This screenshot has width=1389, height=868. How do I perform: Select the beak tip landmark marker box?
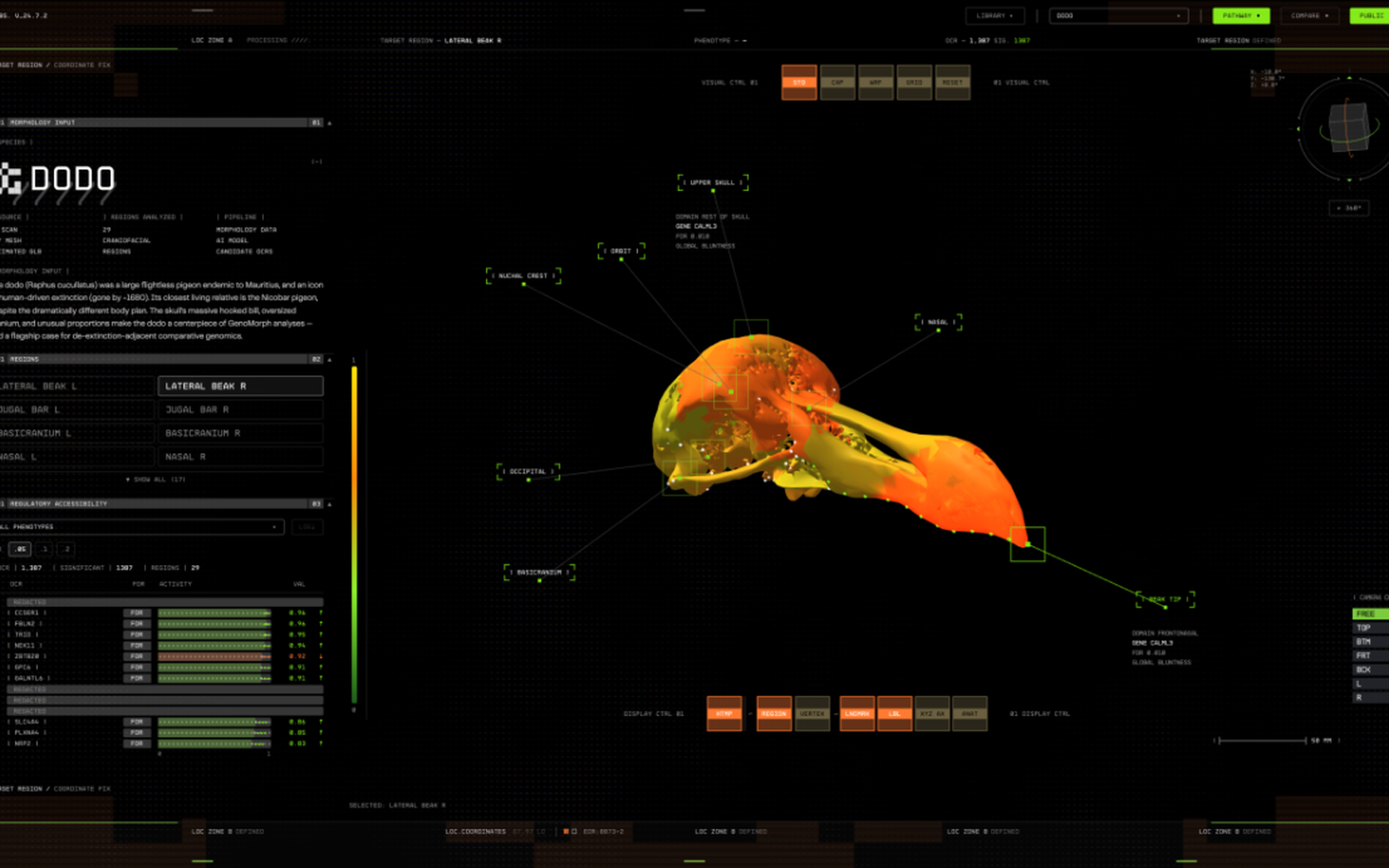tap(1027, 544)
